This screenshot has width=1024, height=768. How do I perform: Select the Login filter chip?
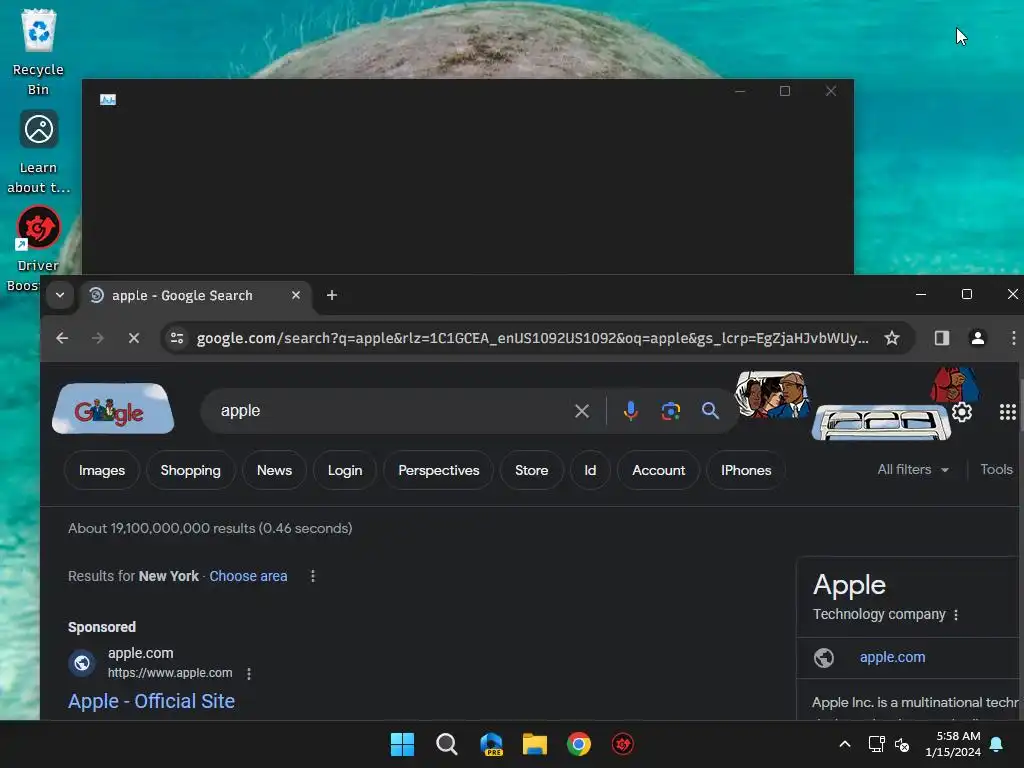pos(345,470)
